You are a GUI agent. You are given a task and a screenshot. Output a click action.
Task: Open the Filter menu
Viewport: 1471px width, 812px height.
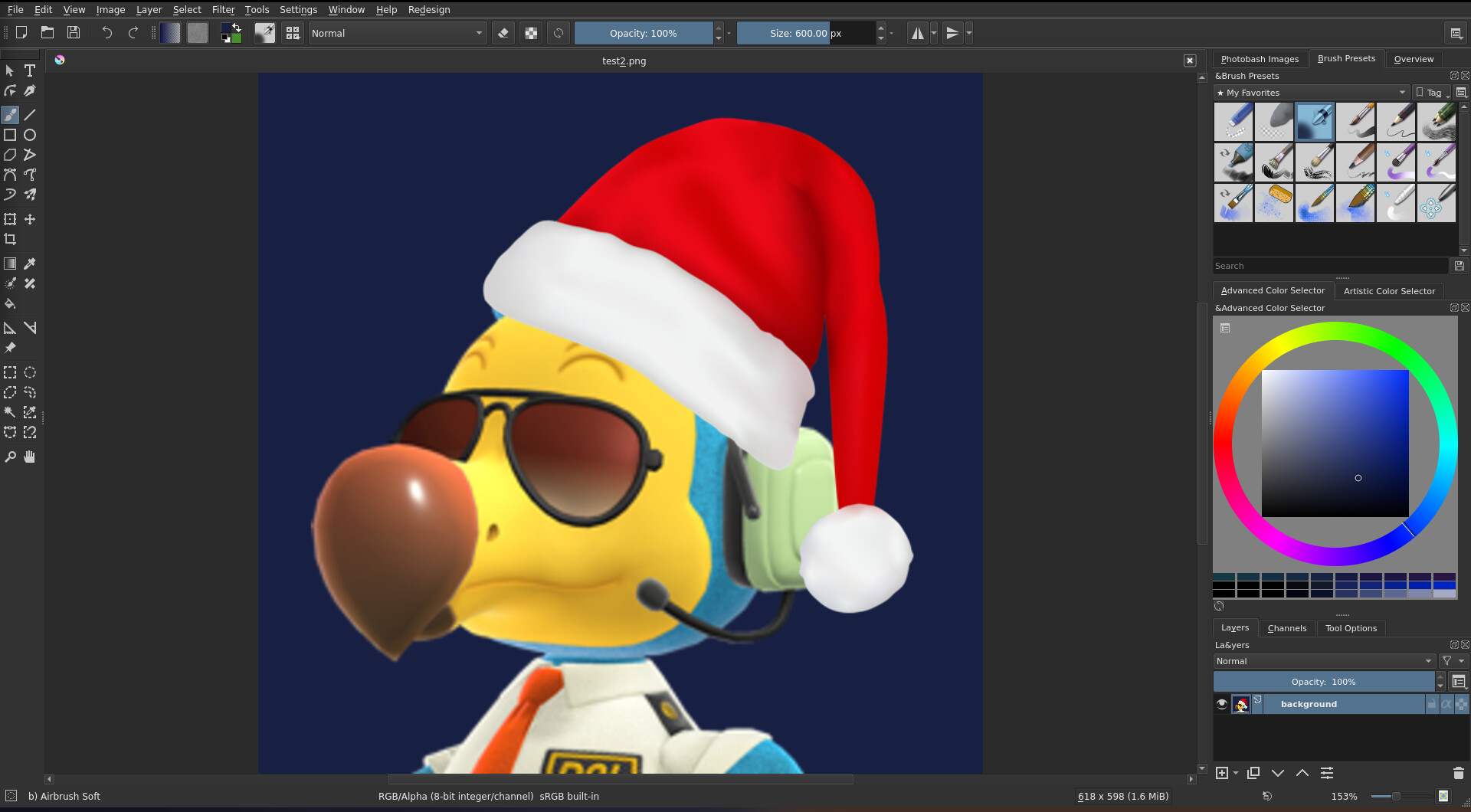coord(223,9)
